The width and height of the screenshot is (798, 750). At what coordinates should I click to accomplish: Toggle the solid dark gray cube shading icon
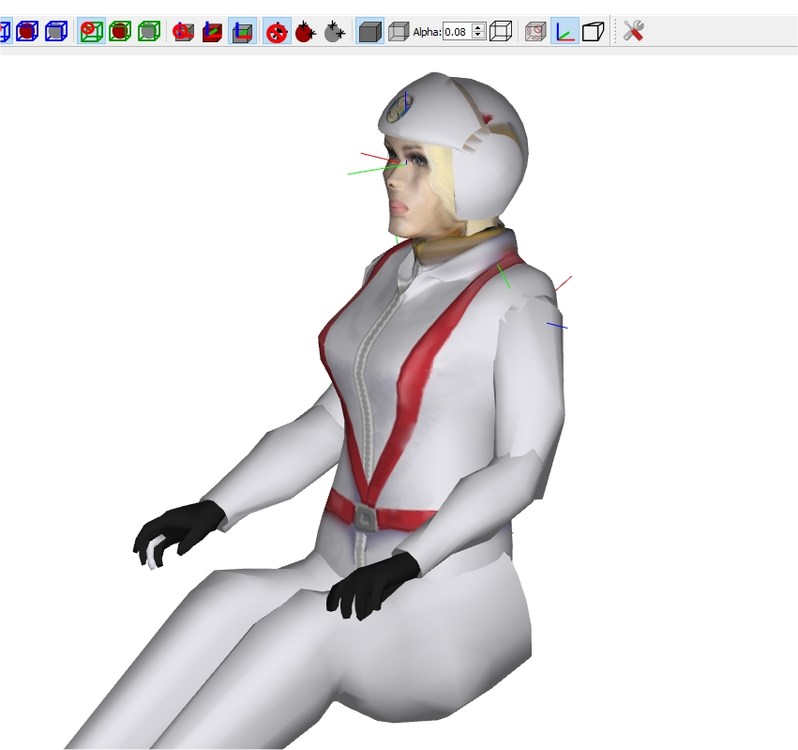(370, 32)
